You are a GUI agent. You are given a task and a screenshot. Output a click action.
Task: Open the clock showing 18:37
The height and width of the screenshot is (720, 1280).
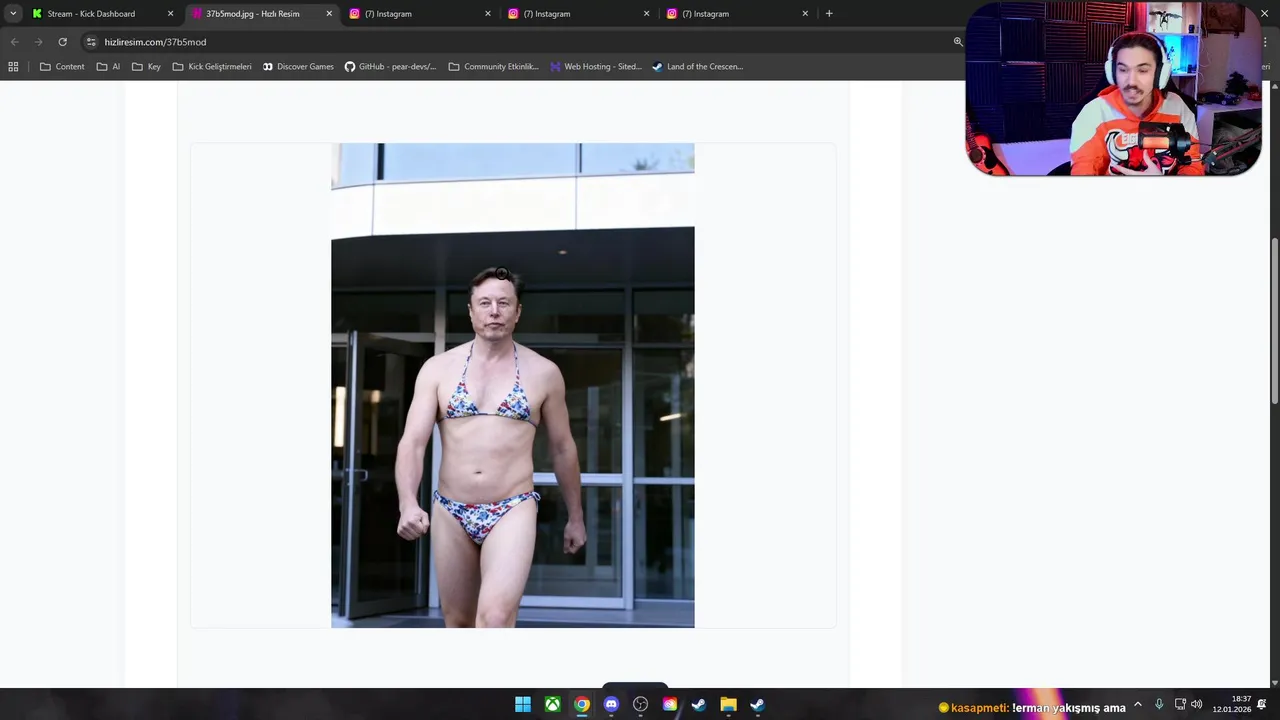coord(1231,704)
